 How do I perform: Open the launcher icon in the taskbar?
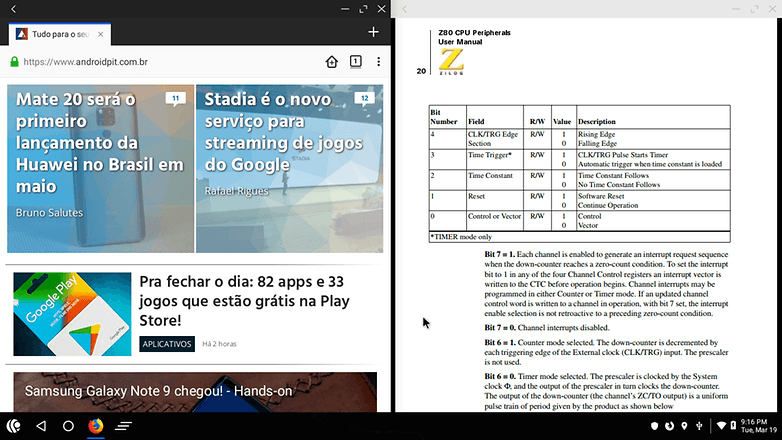[13, 426]
